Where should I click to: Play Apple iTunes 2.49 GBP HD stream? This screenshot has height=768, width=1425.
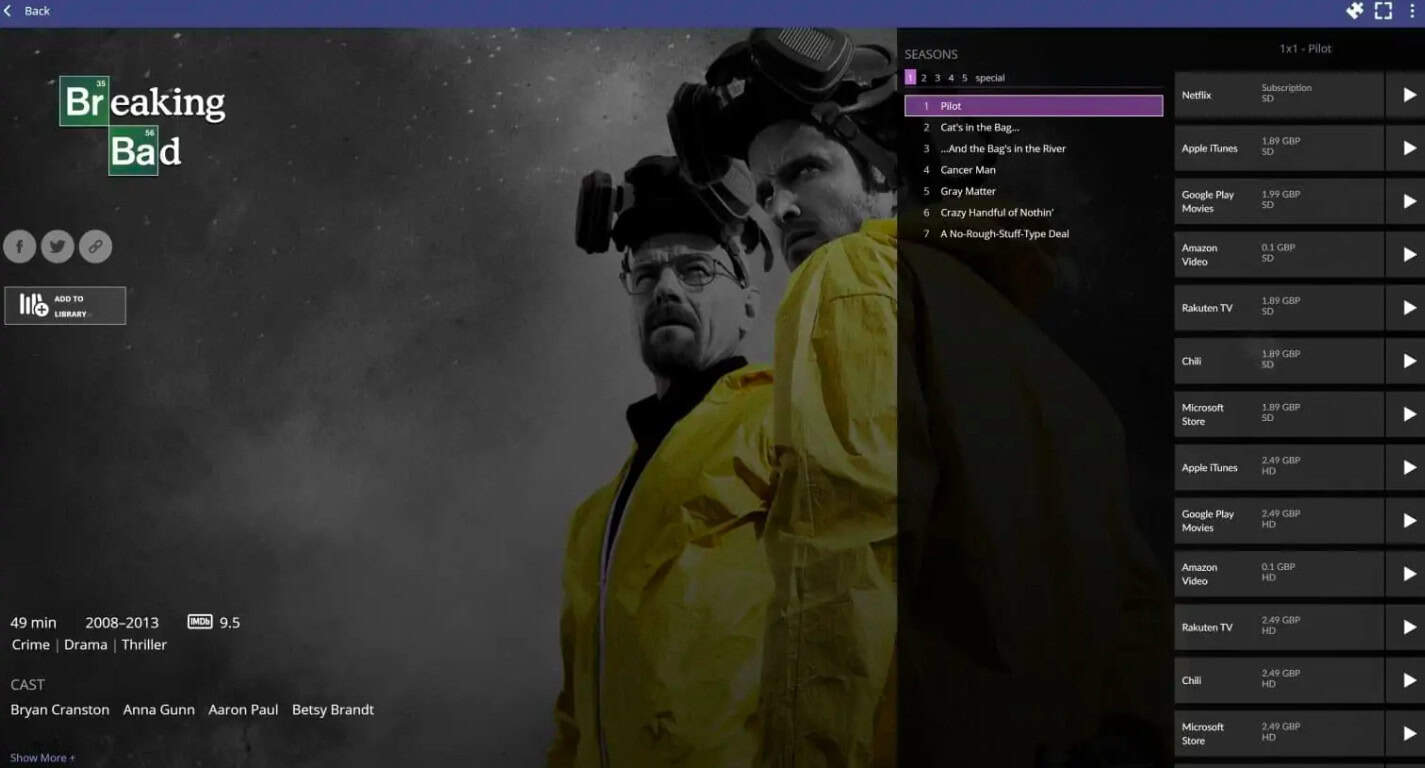[1410, 467]
